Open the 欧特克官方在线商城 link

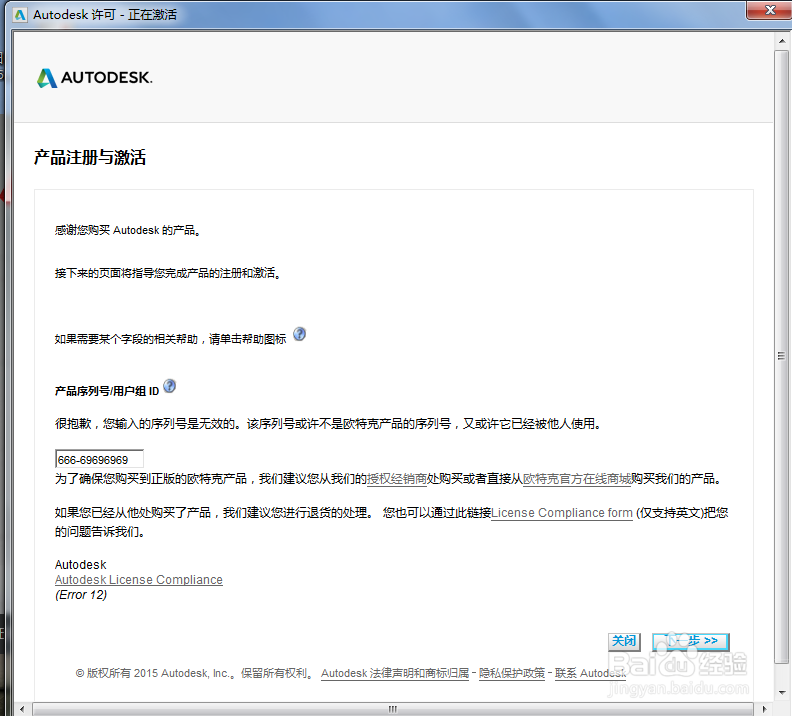pos(576,479)
